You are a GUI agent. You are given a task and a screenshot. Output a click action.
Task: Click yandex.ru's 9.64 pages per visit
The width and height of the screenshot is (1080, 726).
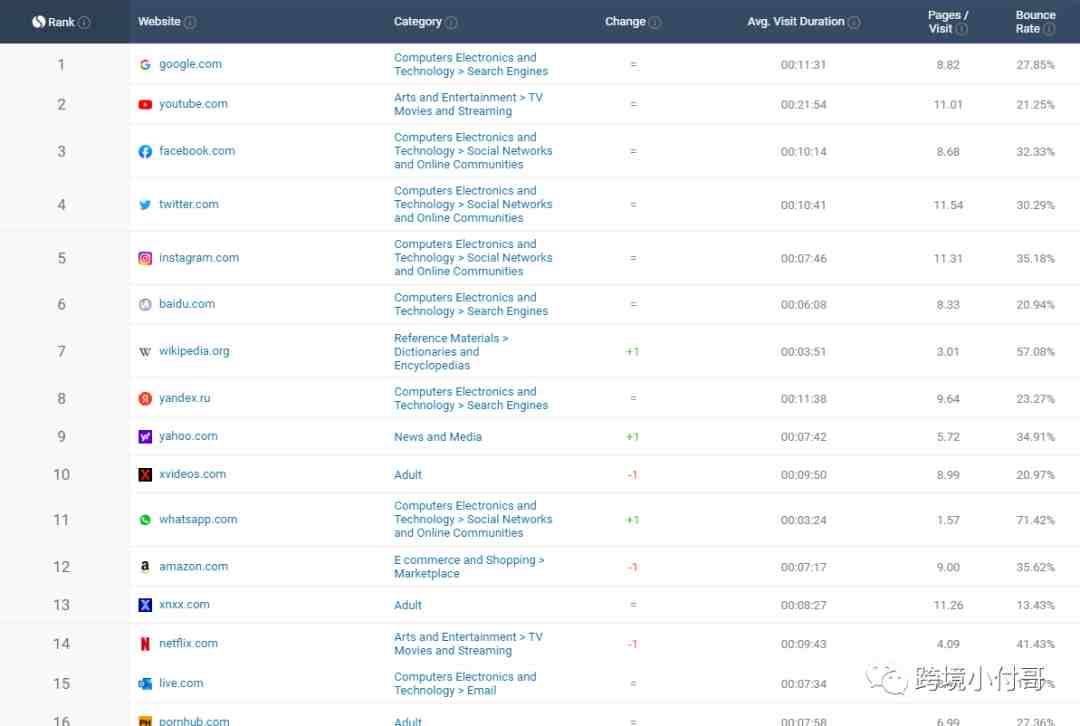coord(948,399)
